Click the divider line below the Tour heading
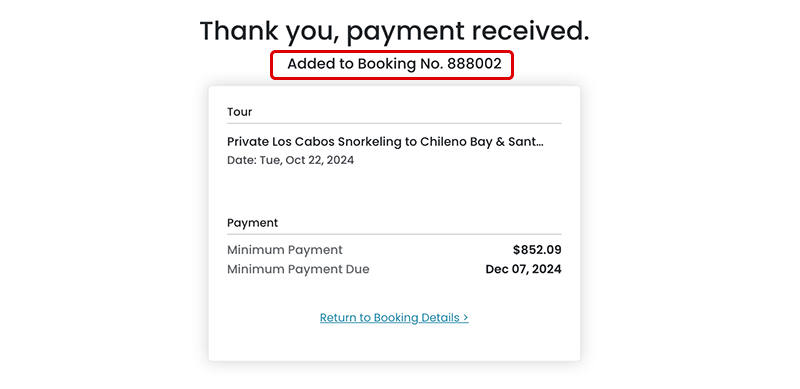This screenshot has height=389, width=800. point(394,123)
